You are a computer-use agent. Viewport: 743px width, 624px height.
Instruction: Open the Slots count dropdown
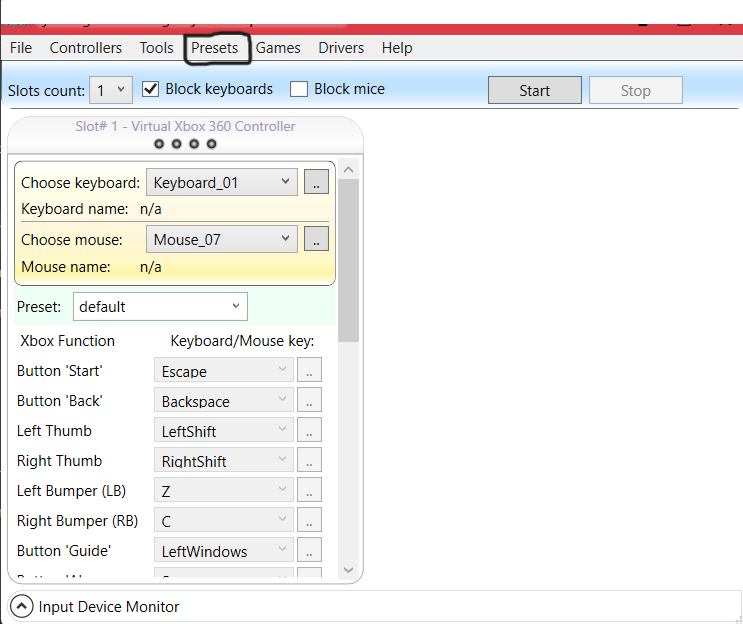click(111, 90)
